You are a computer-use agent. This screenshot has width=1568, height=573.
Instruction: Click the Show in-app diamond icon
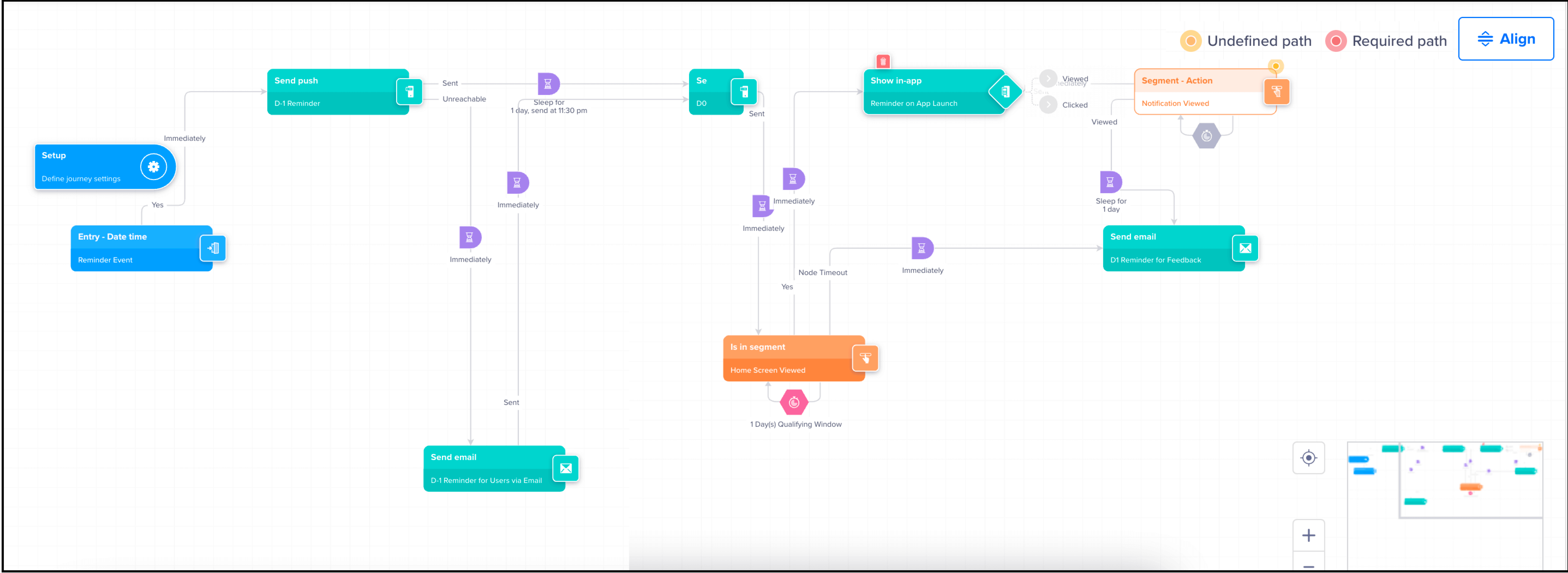coord(1005,91)
